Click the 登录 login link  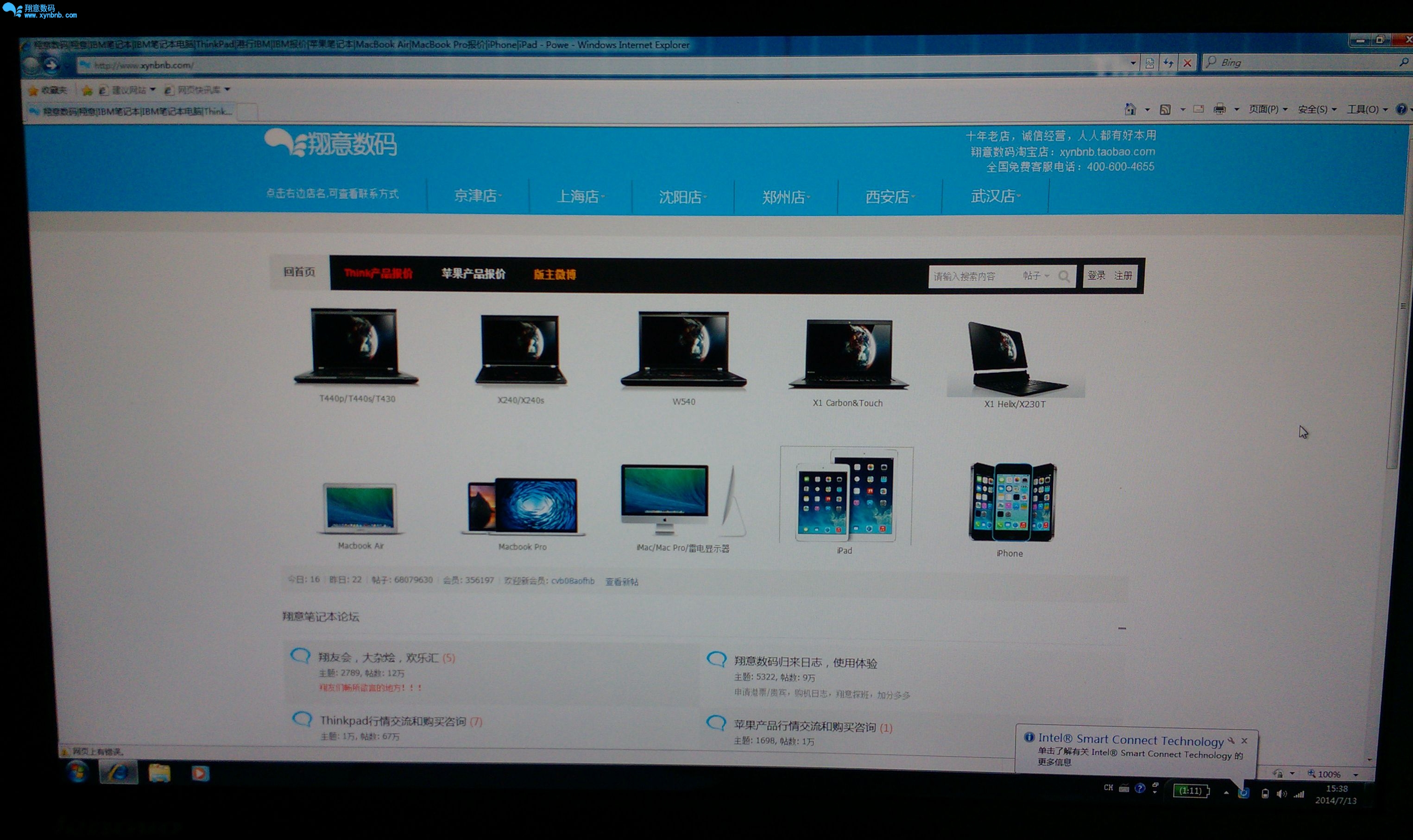(x=1097, y=275)
